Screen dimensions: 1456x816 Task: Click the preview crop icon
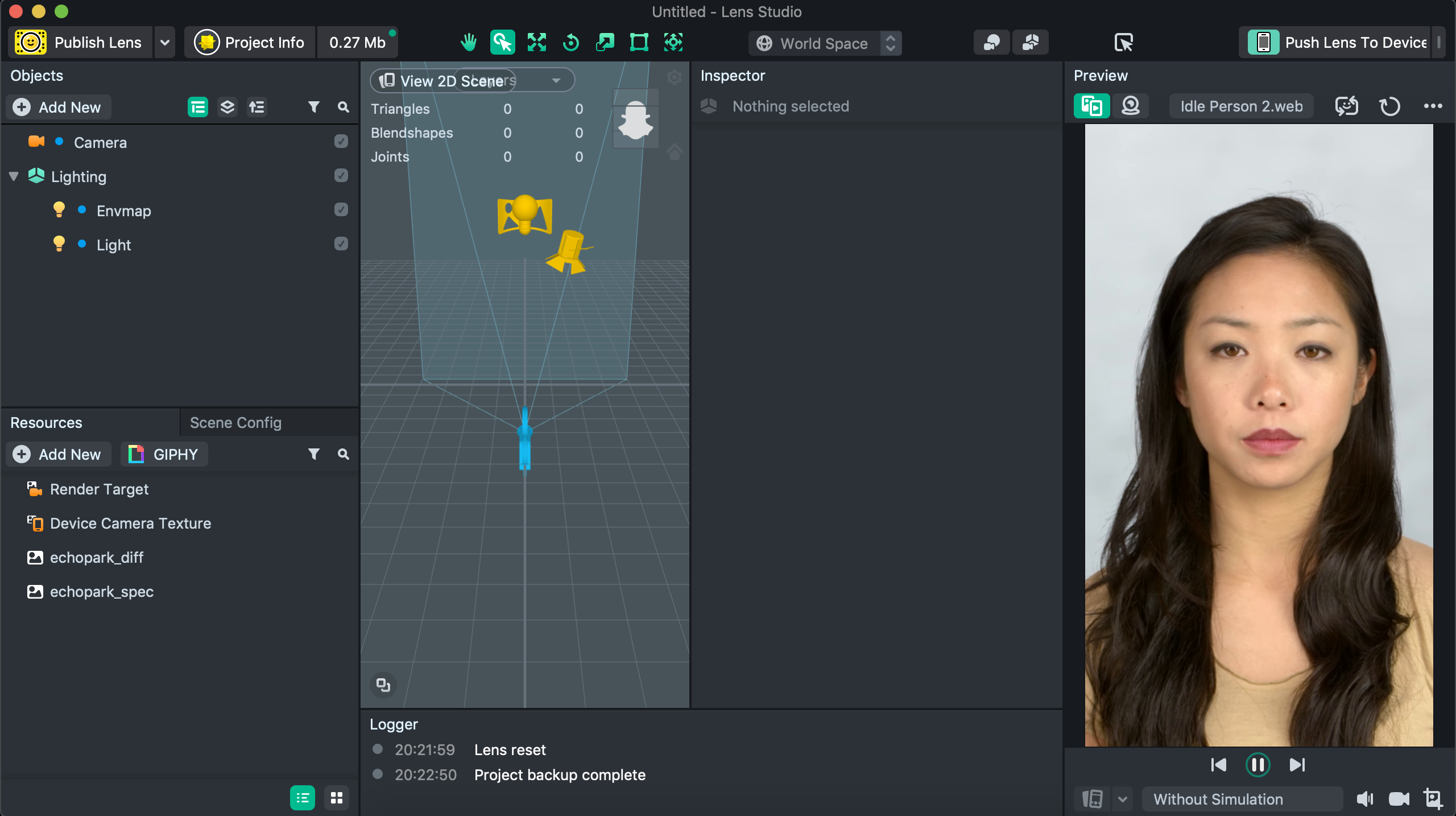[1433, 799]
